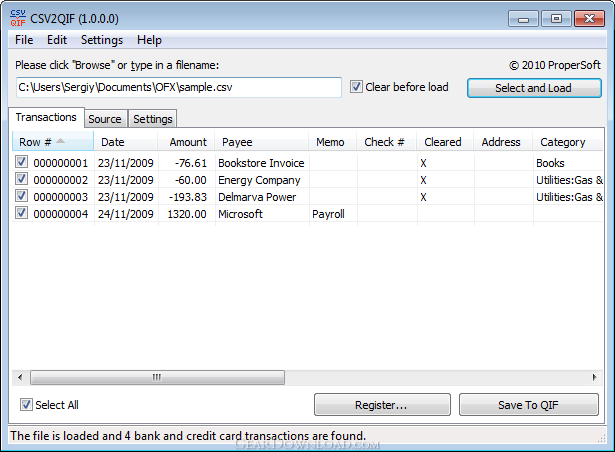The image size is (615, 452).
Task: Sort by the Address column header
Action: click(x=503, y=142)
